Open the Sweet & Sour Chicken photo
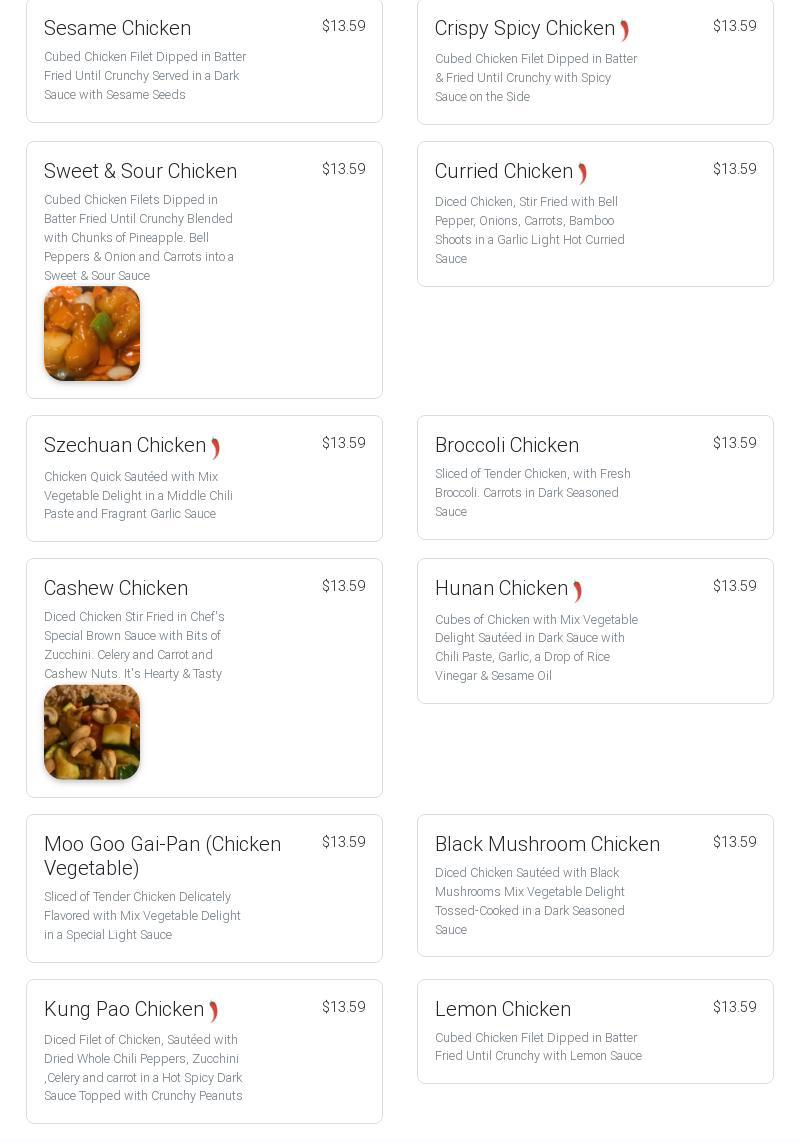Image resolution: width=800 pixels, height=1144 pixels. [x=92, y=334]
